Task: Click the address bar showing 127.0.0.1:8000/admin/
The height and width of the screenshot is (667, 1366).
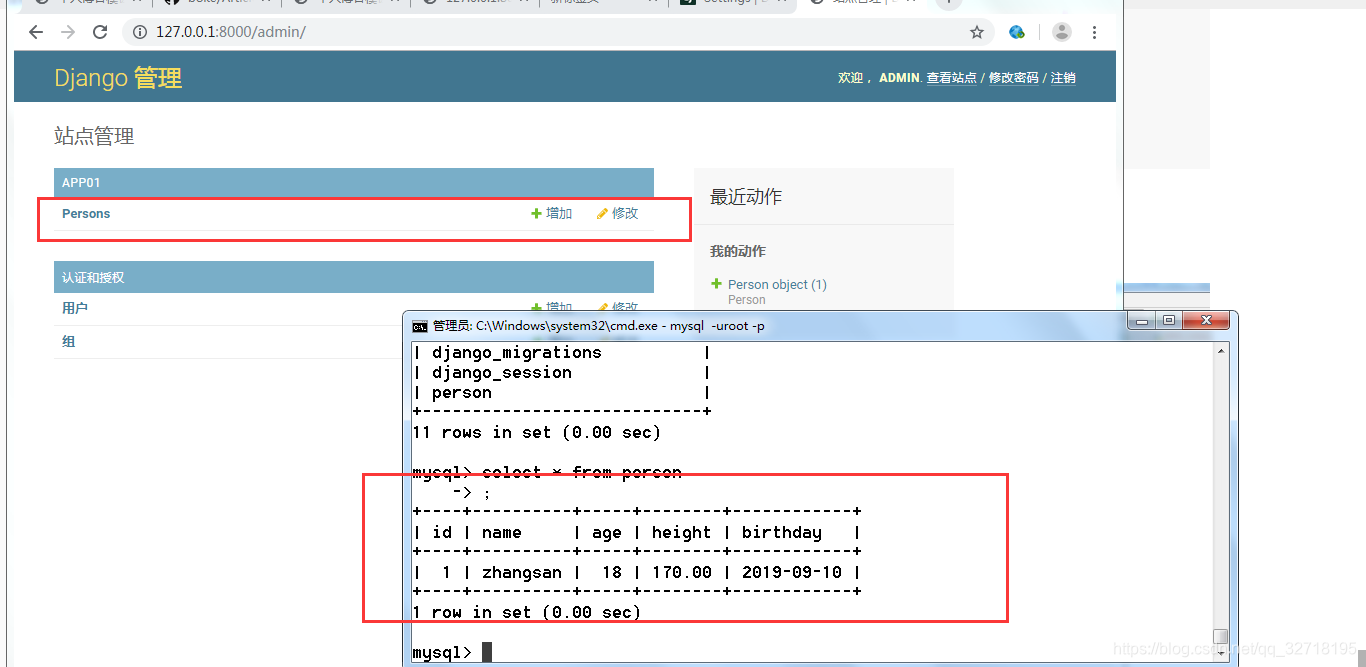Action: click(558, 32)
